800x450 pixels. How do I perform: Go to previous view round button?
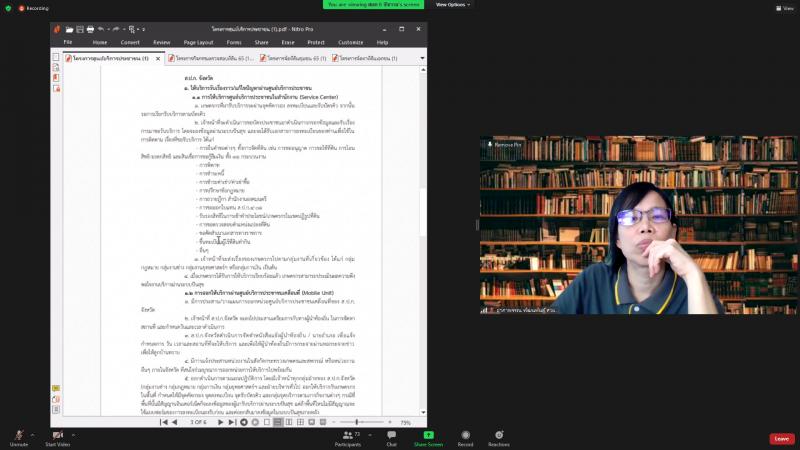point(244,422)
